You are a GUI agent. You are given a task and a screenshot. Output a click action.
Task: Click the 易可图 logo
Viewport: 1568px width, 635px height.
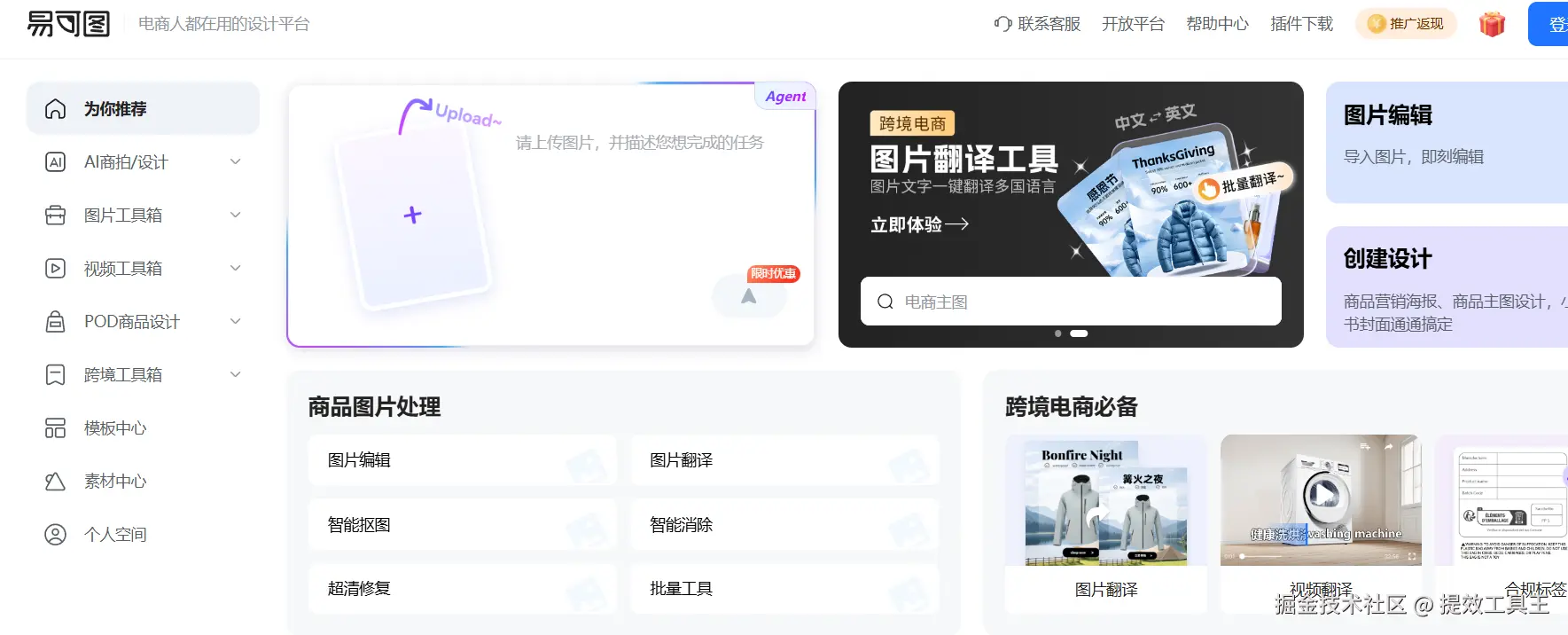pos(68,24)
